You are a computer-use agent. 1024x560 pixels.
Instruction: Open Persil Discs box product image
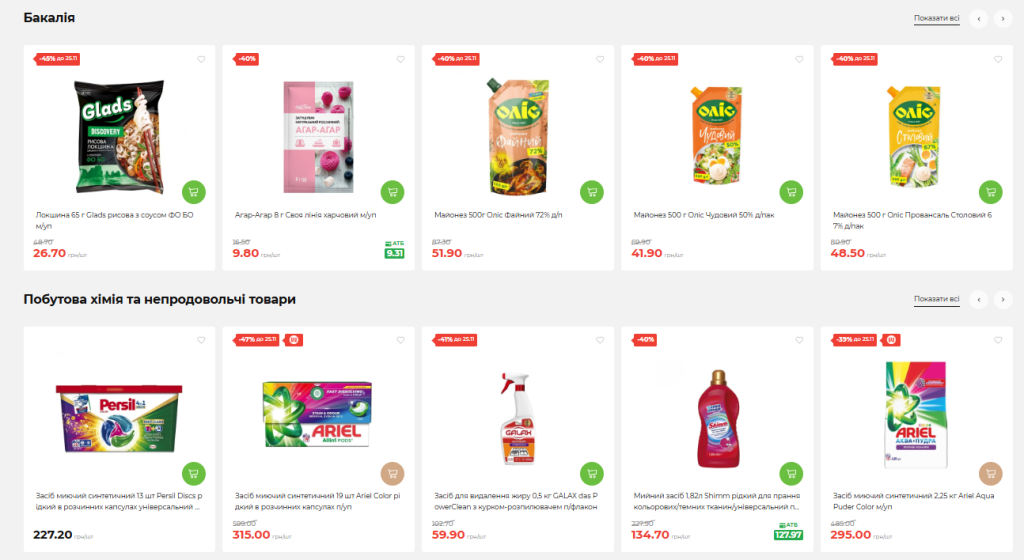120,418
